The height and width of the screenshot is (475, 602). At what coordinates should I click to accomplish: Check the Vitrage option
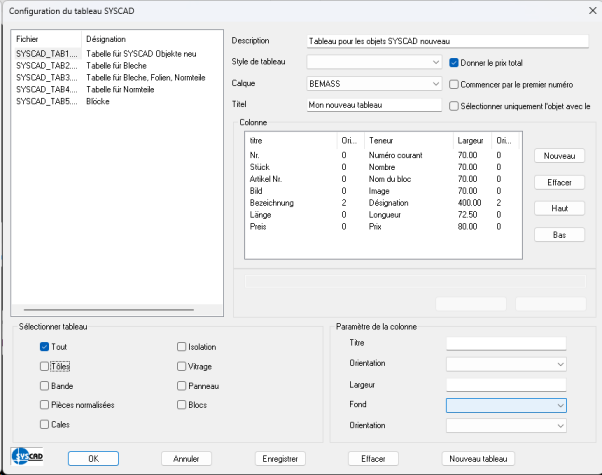(x=182, y=366)
